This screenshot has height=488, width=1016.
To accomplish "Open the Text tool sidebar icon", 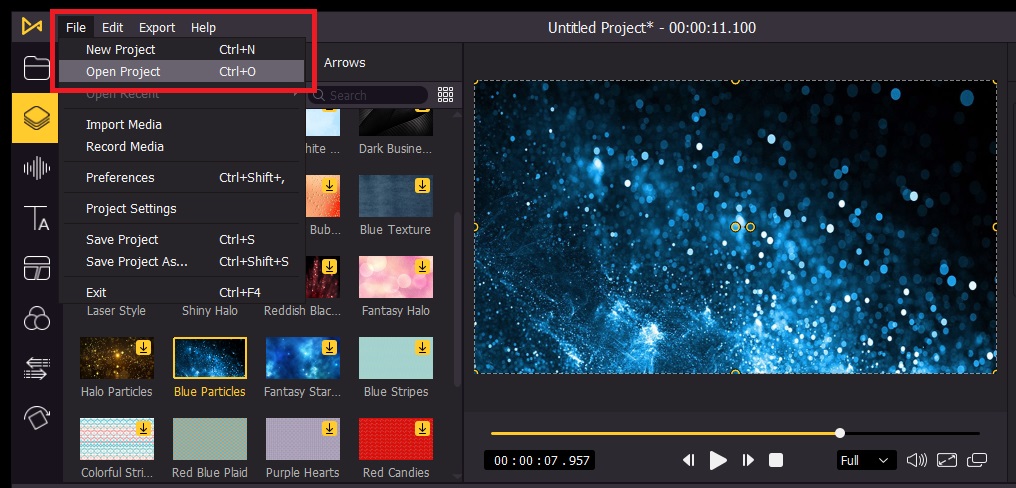I will [x=37, y=218].
